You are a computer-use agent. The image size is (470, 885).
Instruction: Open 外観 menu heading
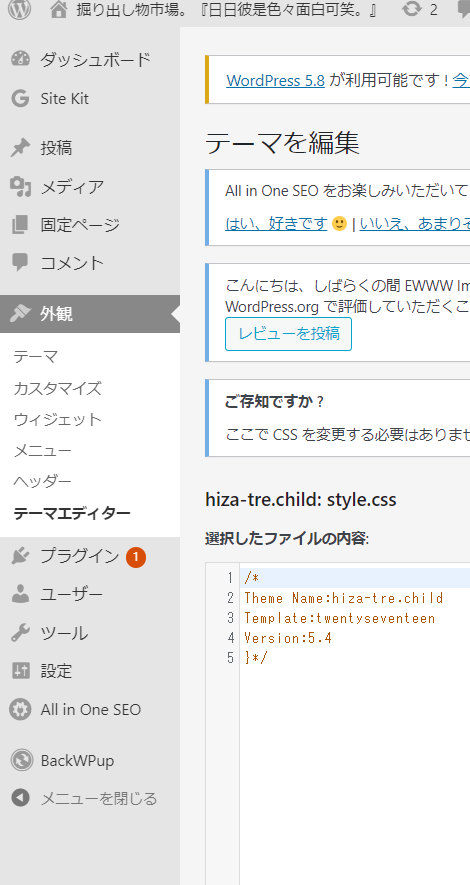[x=56, y=314]
